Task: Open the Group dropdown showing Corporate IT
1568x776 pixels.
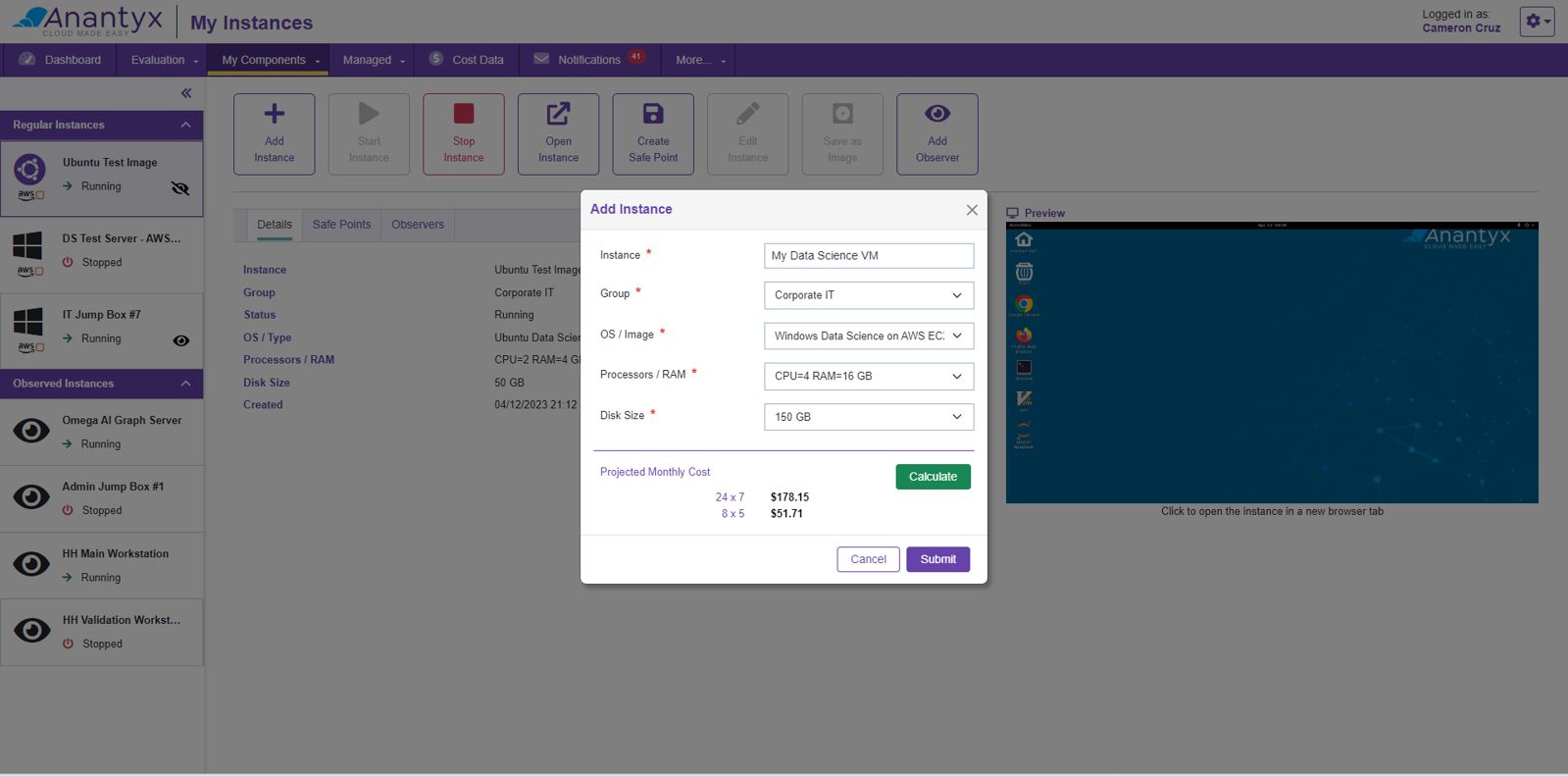Action: click(x=869, y=295)
